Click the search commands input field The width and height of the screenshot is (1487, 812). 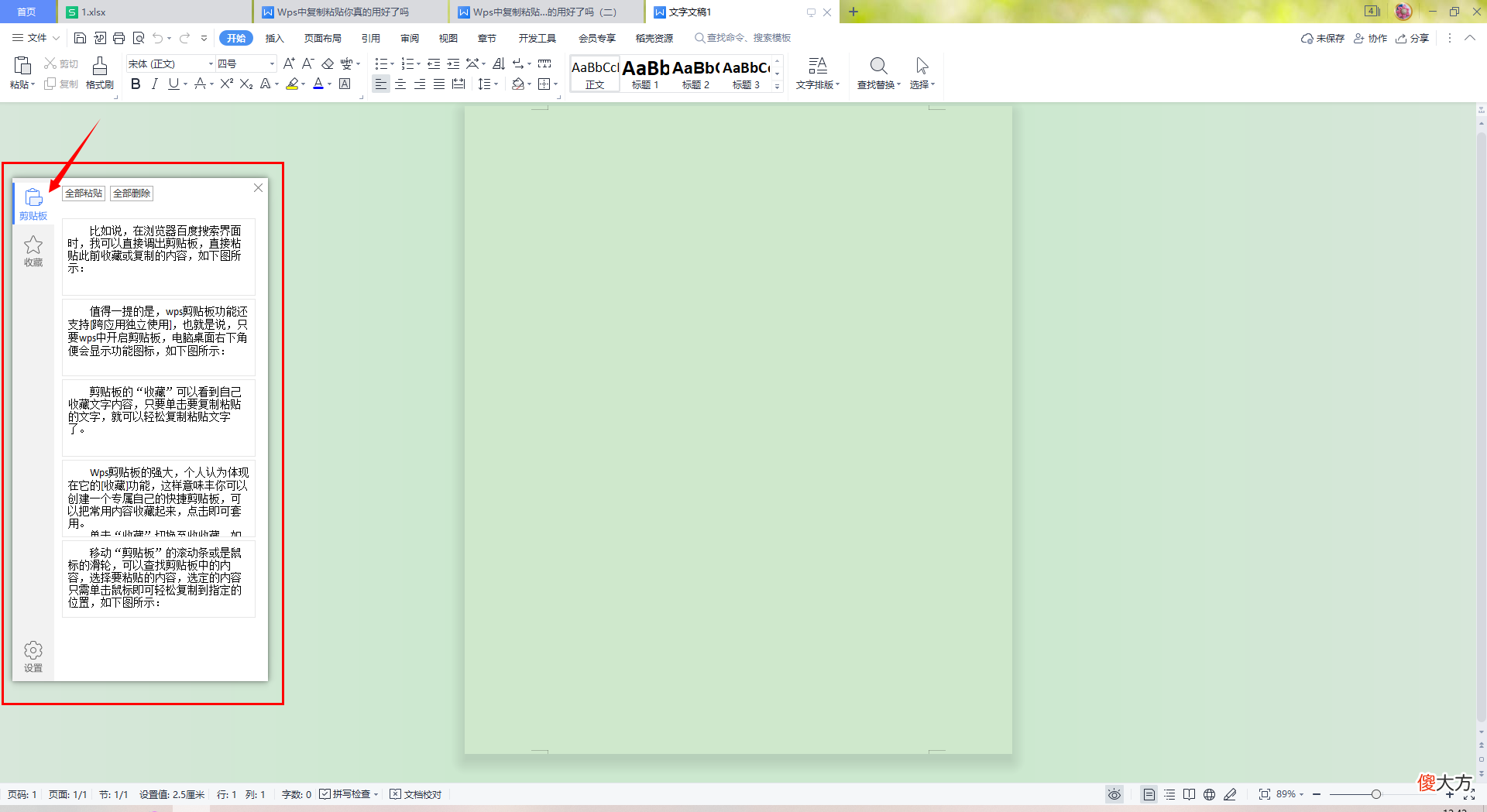click(x=743, y=38)
